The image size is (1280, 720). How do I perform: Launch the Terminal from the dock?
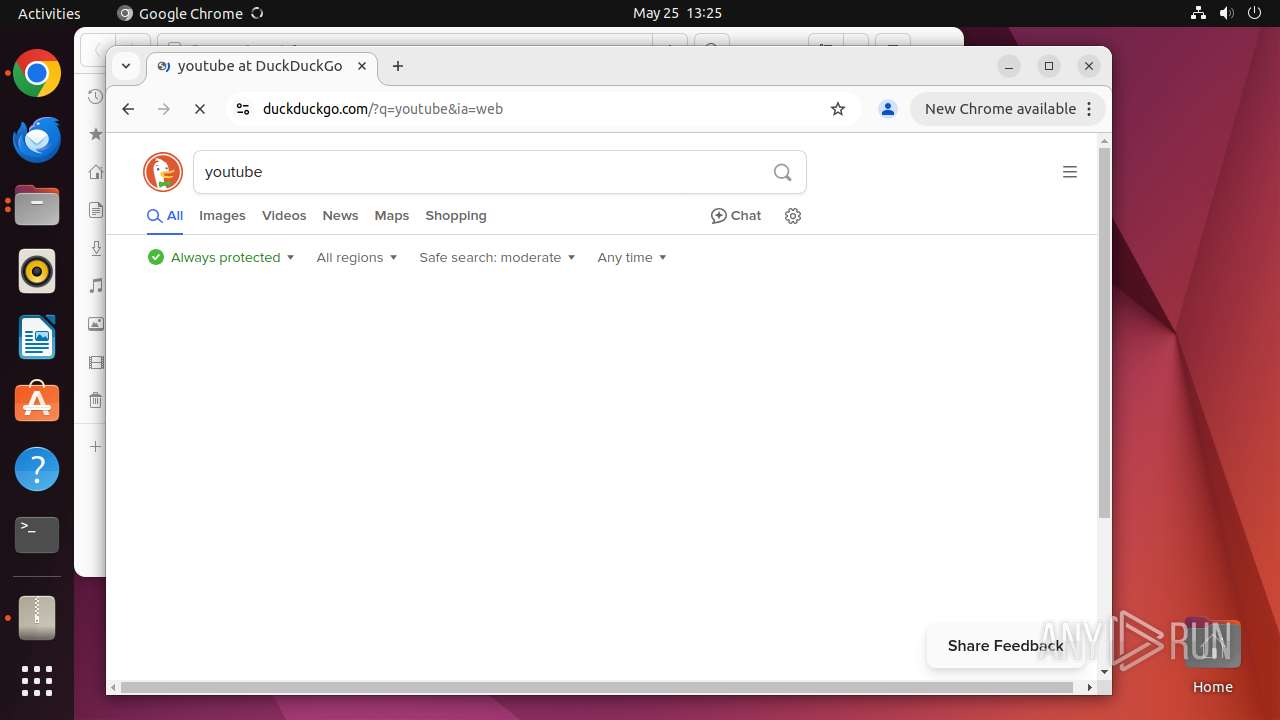37,535
